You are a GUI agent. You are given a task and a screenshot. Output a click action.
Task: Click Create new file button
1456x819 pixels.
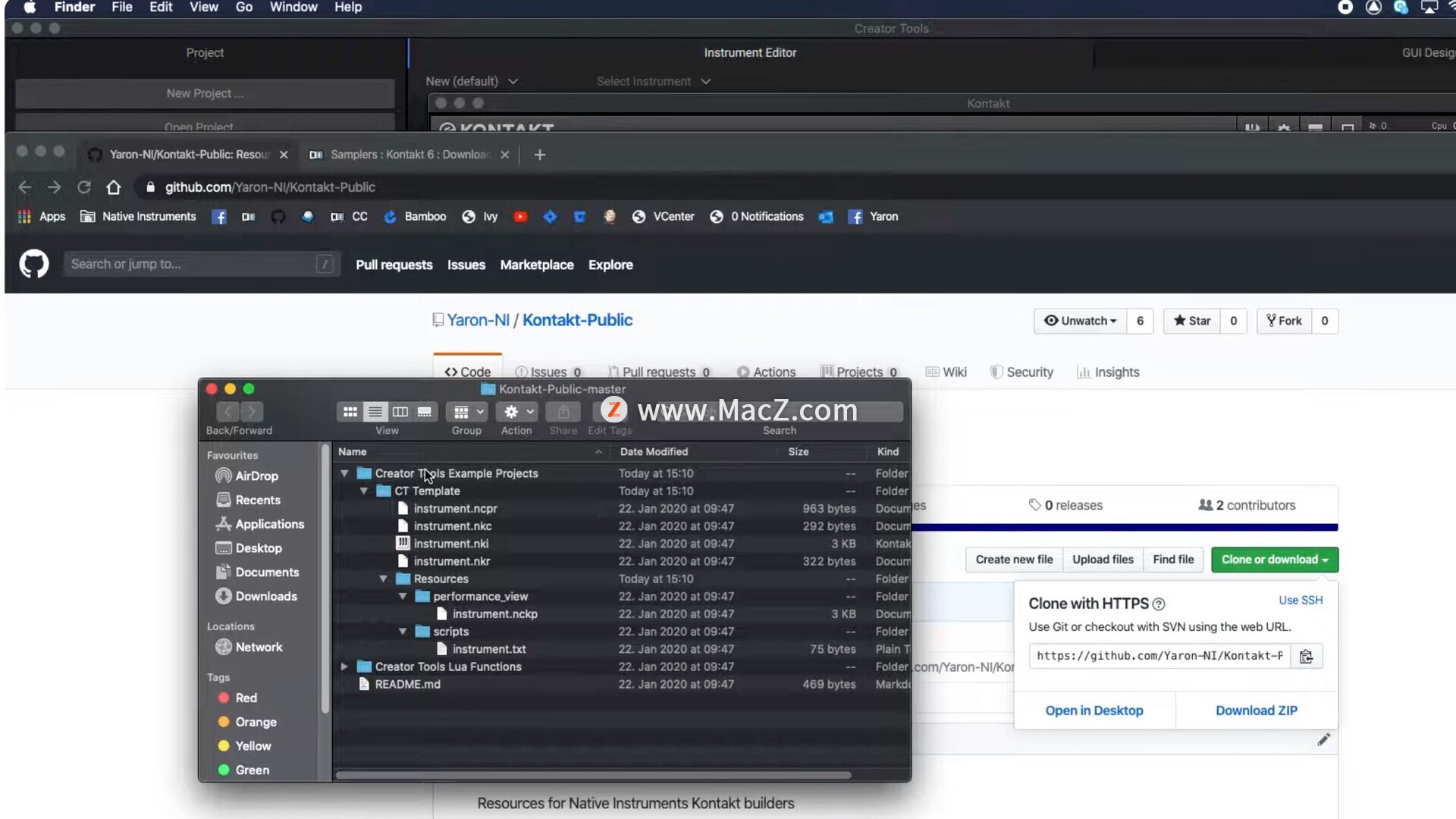point(1014,560)
